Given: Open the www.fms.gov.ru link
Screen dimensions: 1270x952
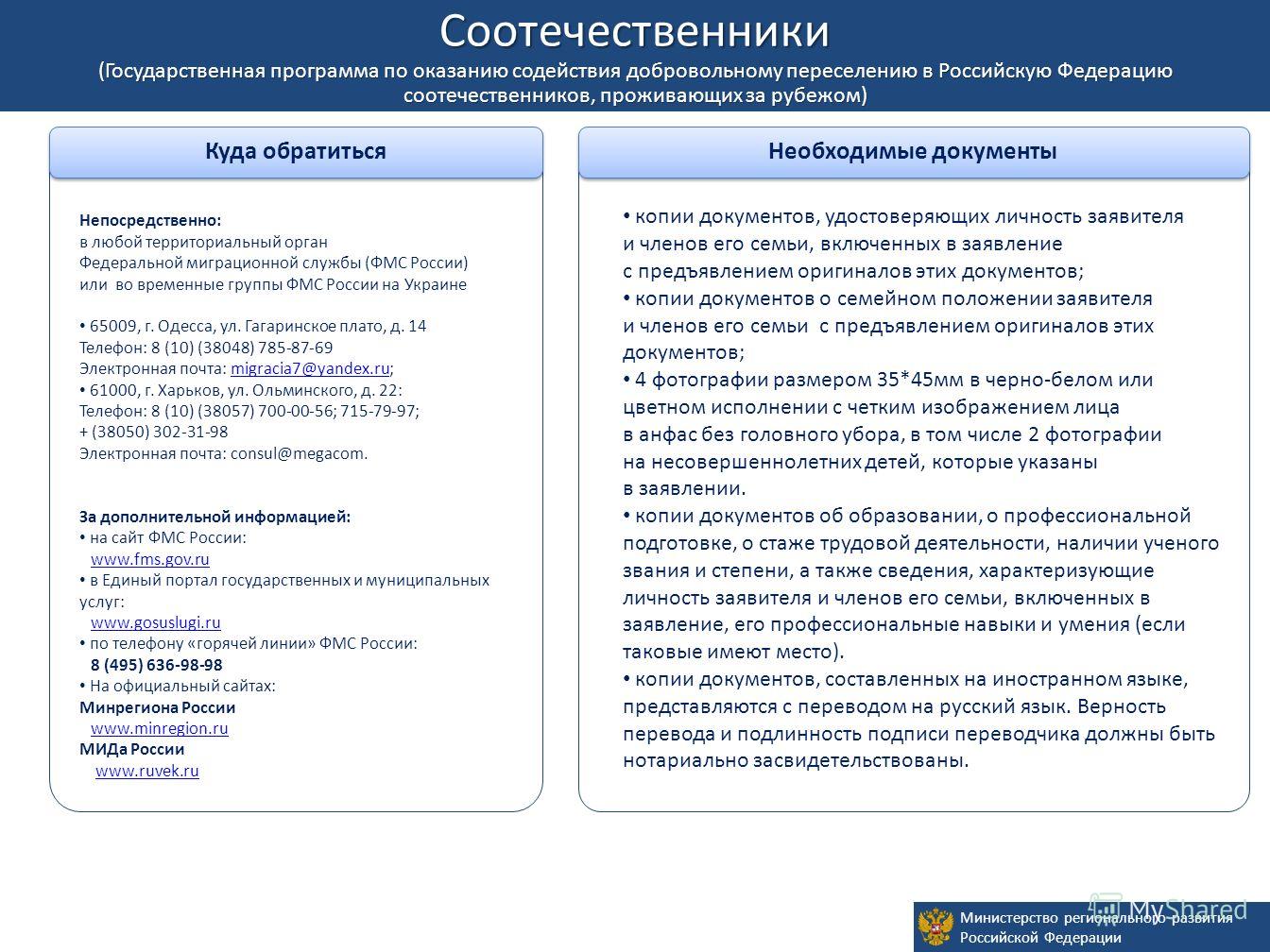Looking at the screenshot, I should click(149, 559).
